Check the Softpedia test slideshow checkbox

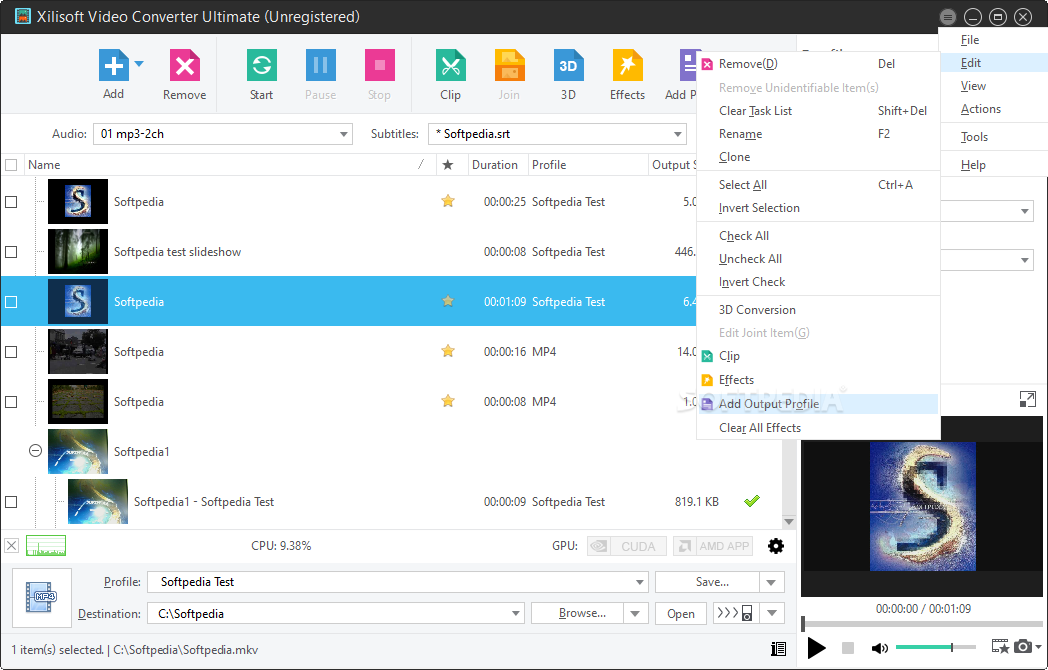point(11,252)
